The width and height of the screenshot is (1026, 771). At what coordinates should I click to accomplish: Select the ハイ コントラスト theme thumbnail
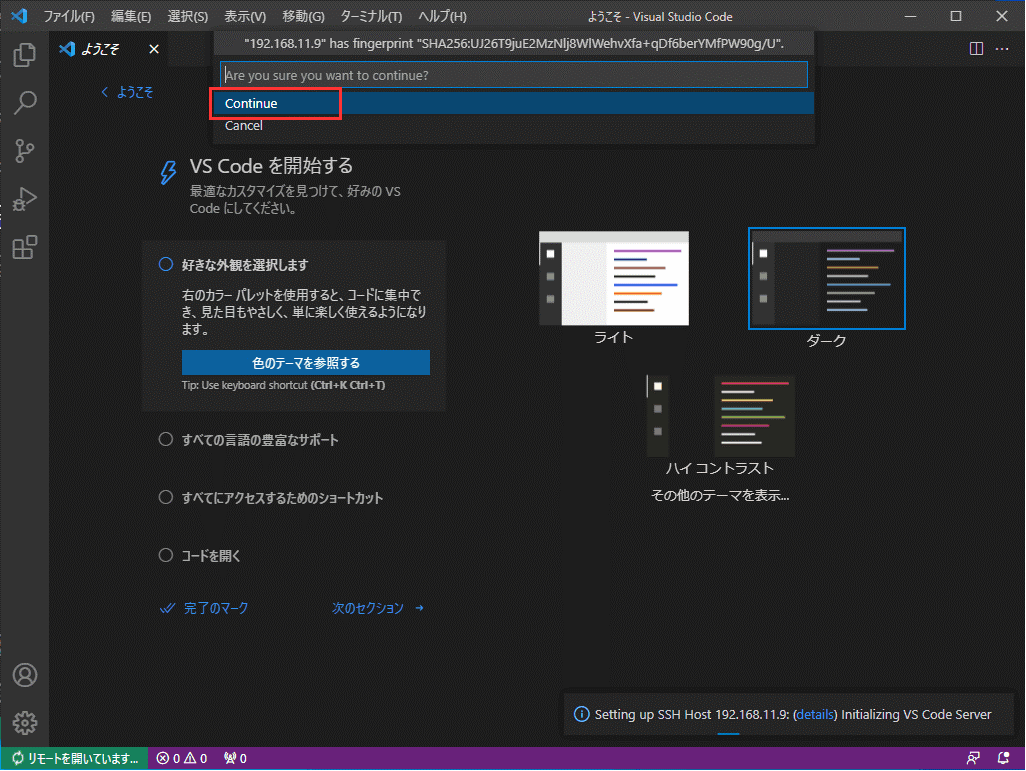(720, 416)
